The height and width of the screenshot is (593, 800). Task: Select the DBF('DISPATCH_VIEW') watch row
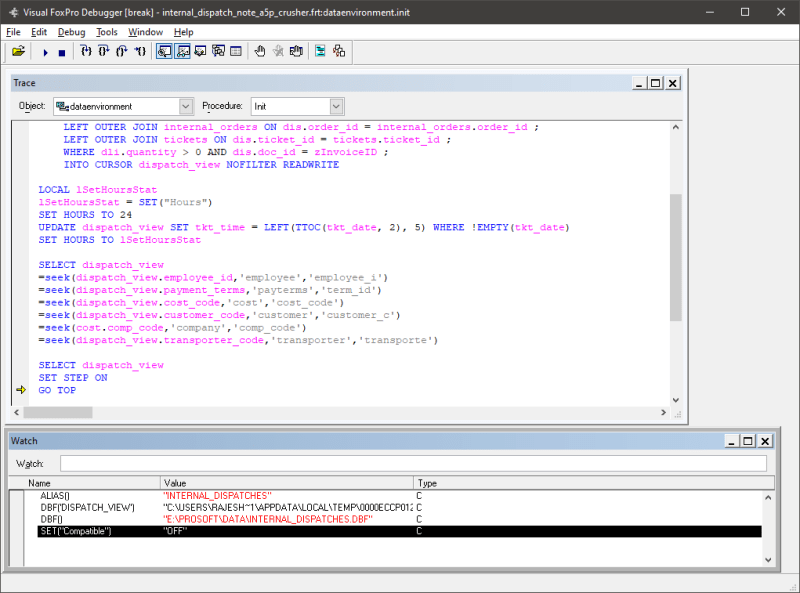399,507
